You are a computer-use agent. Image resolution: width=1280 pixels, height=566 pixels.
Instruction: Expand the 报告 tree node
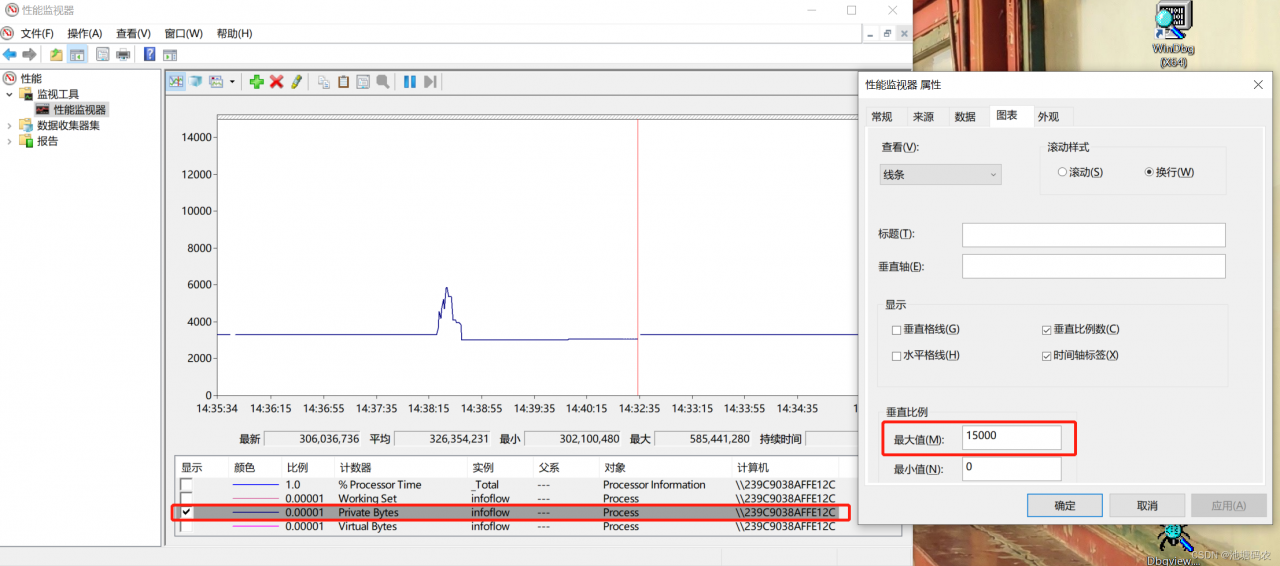10,141
